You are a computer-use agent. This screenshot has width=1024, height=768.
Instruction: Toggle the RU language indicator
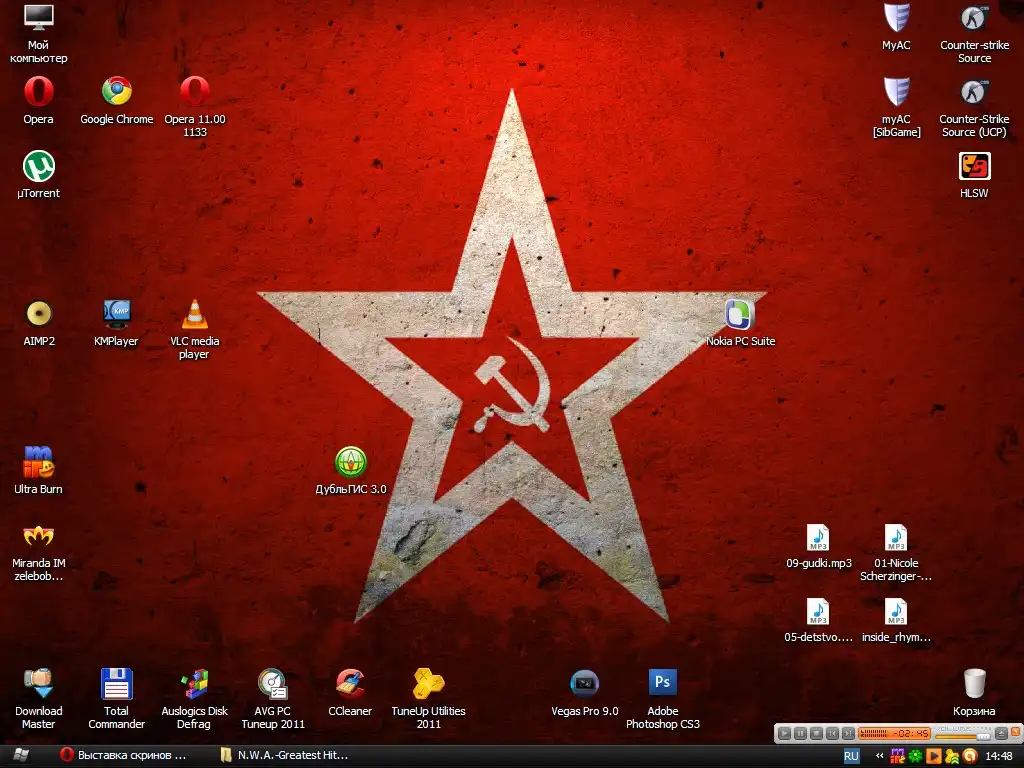point(852,756)
